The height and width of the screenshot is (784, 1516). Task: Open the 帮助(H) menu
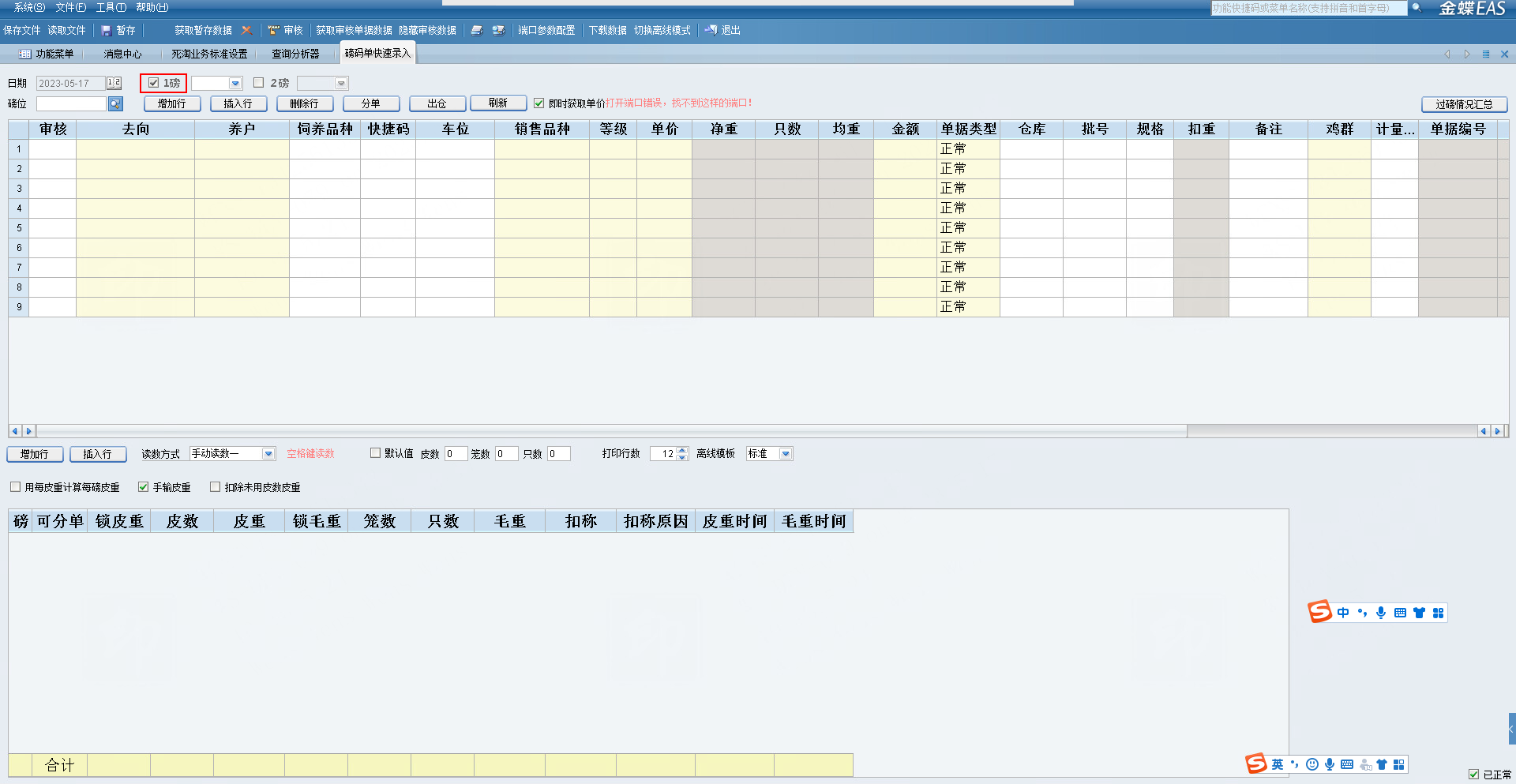coord(152,7)
